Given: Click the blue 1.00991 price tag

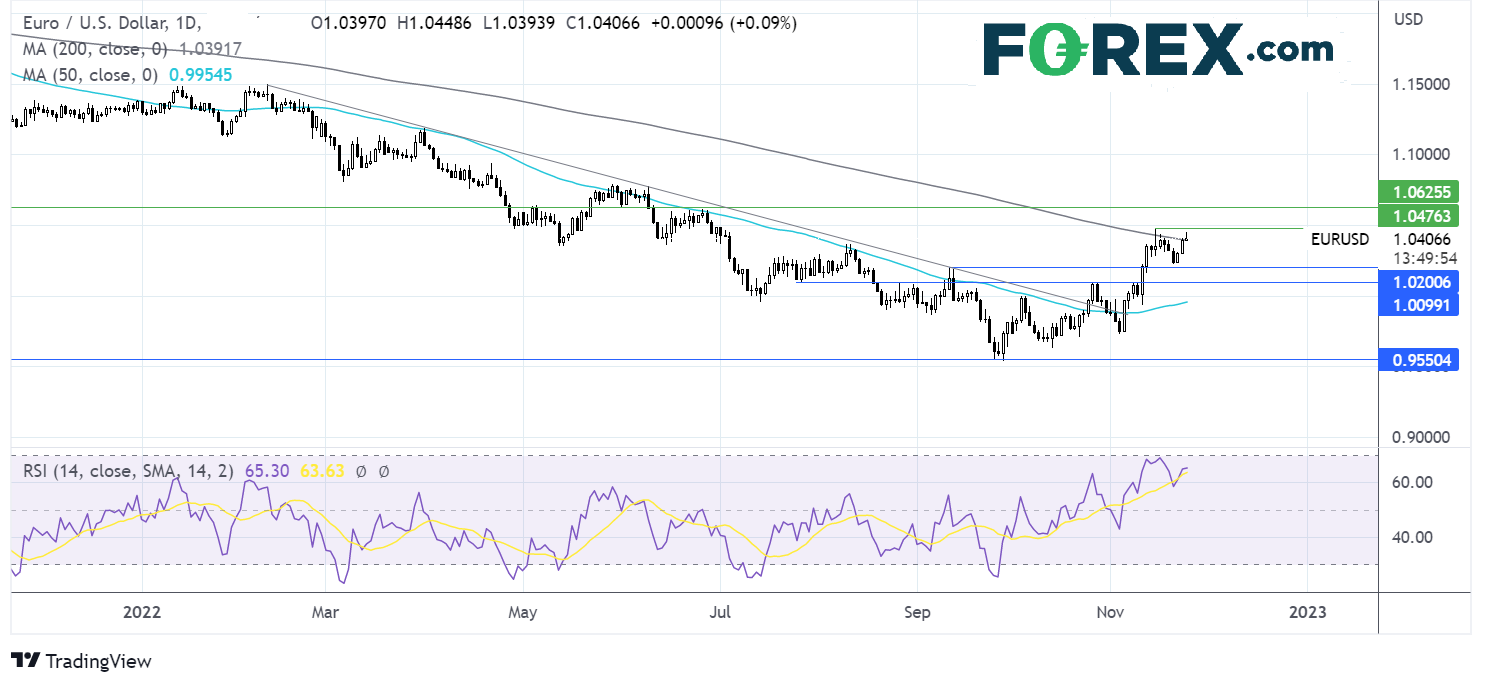Looking at the screenshot, I should [1417, 304].
